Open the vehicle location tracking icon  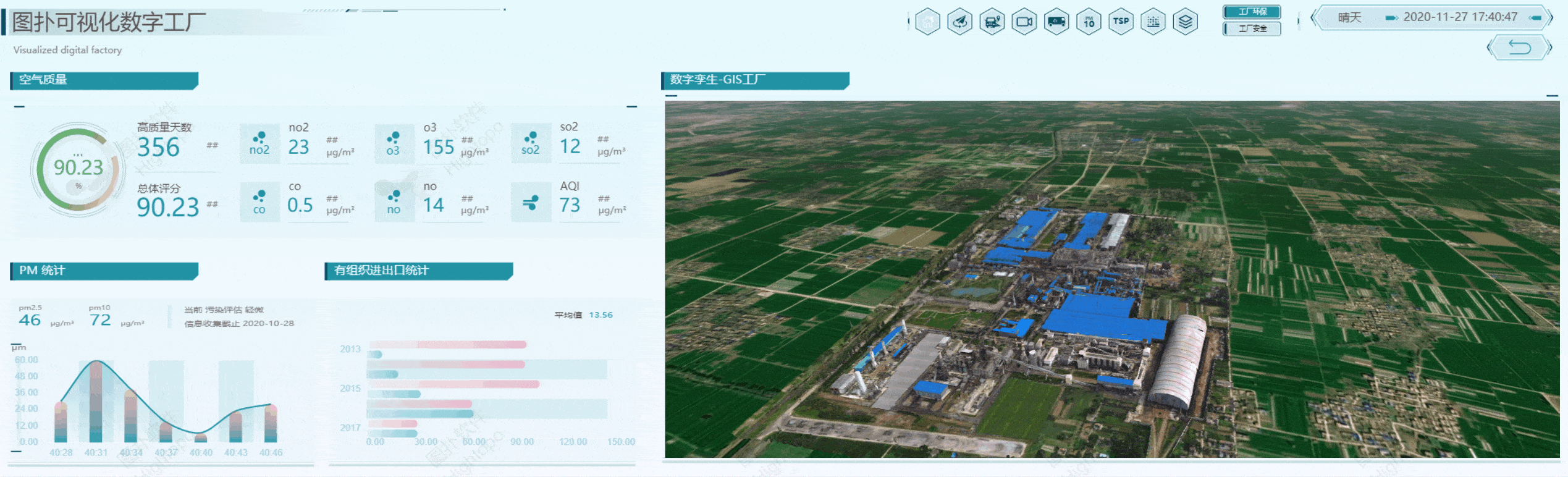click(992, 22)
